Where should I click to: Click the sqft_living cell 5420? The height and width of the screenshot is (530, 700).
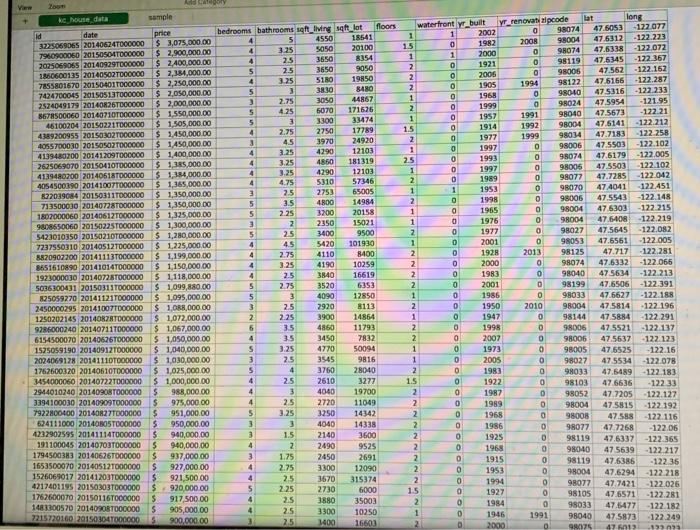(x=316, y=244)
